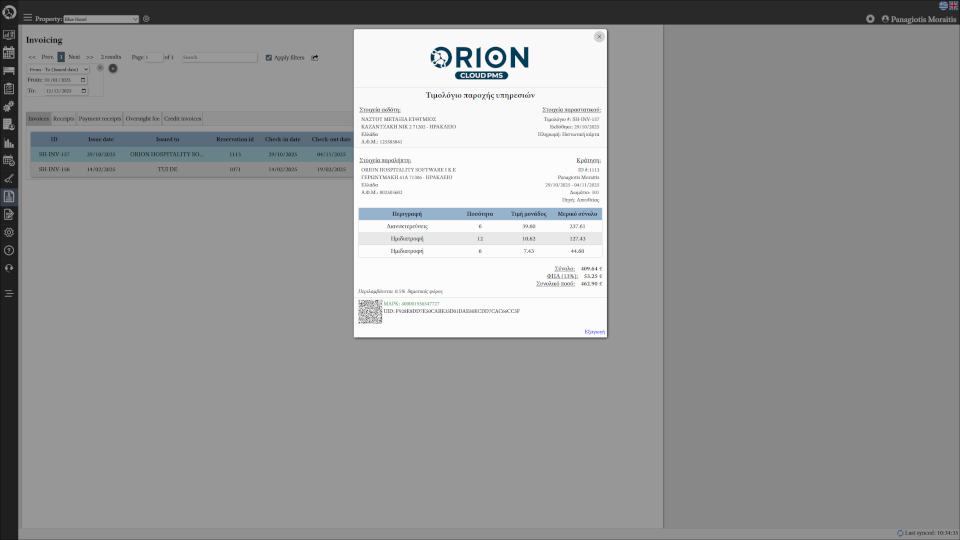Viewport: 960px width, 540px height.
Task: Open the help question mark sidebar icon
Action: click(x=9, y=250)
